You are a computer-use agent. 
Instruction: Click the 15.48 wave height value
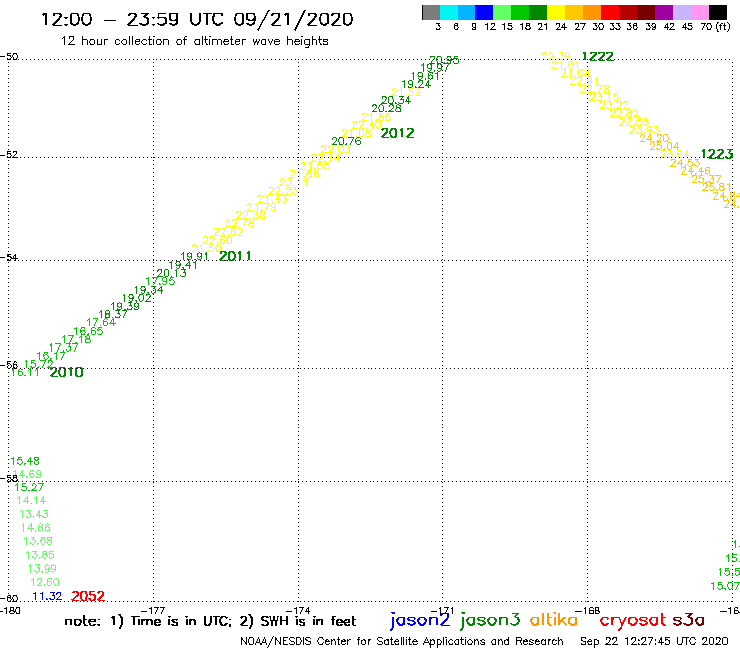coord(25,461)
